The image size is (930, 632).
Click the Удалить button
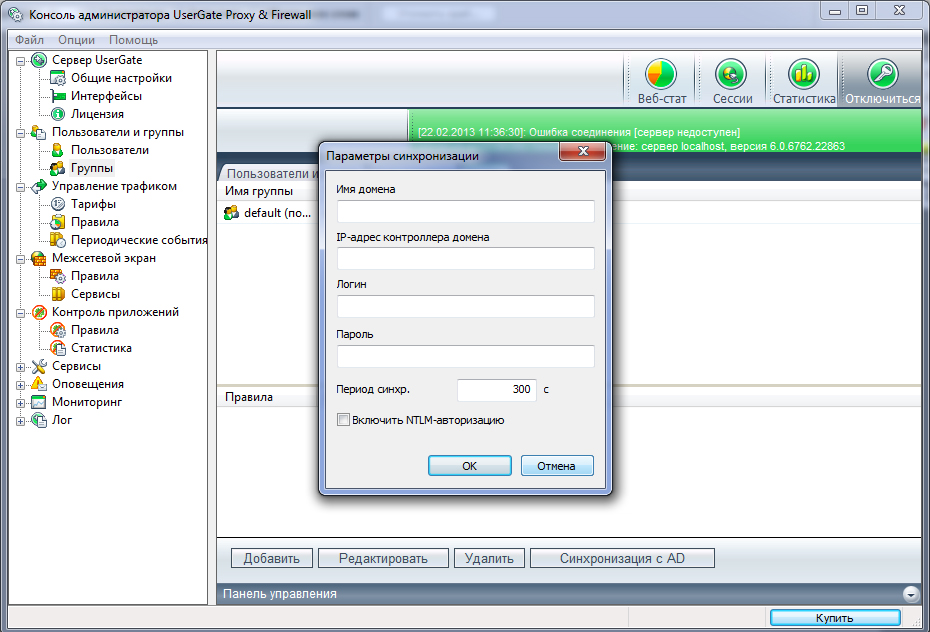pos(489,558)
